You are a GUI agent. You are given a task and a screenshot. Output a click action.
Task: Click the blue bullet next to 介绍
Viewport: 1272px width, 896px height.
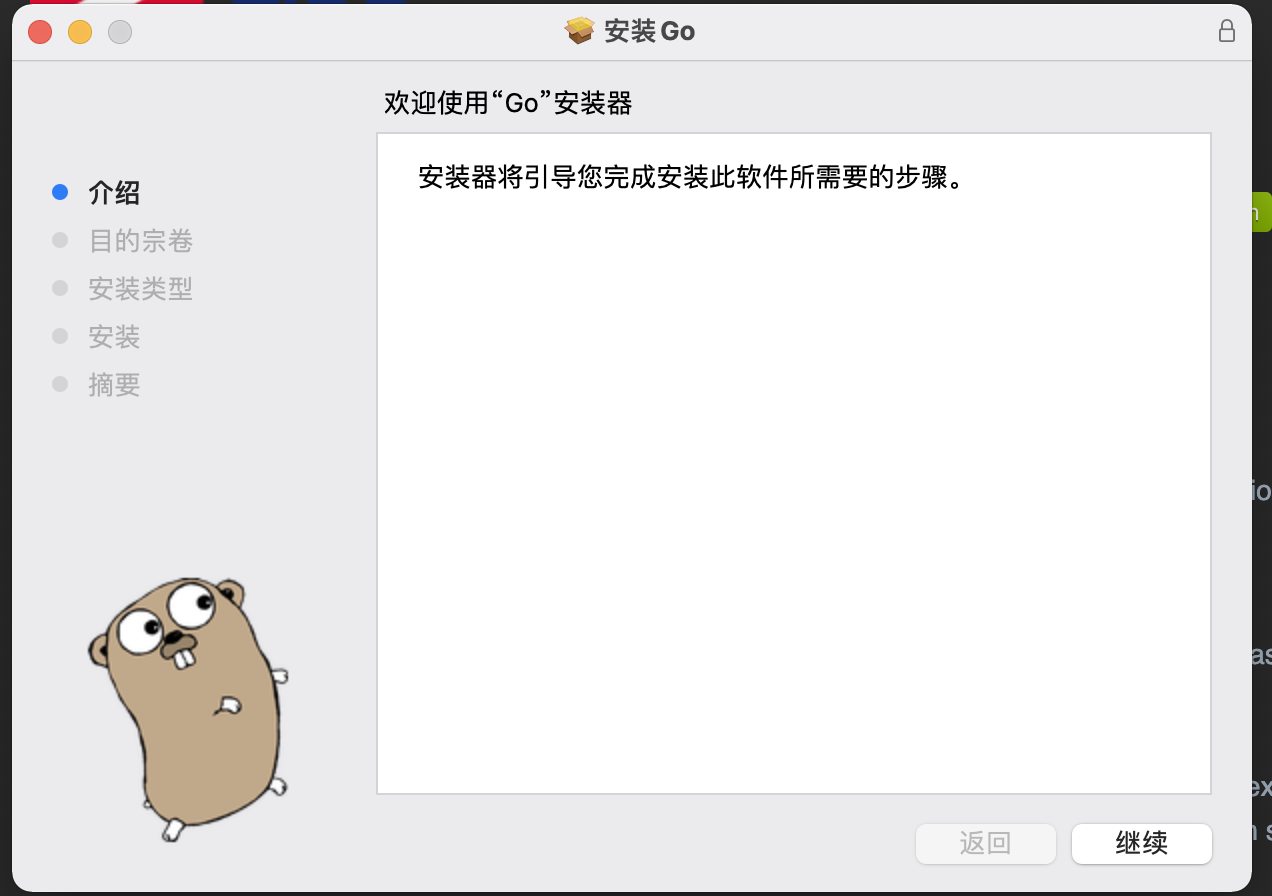click(60, 192)
